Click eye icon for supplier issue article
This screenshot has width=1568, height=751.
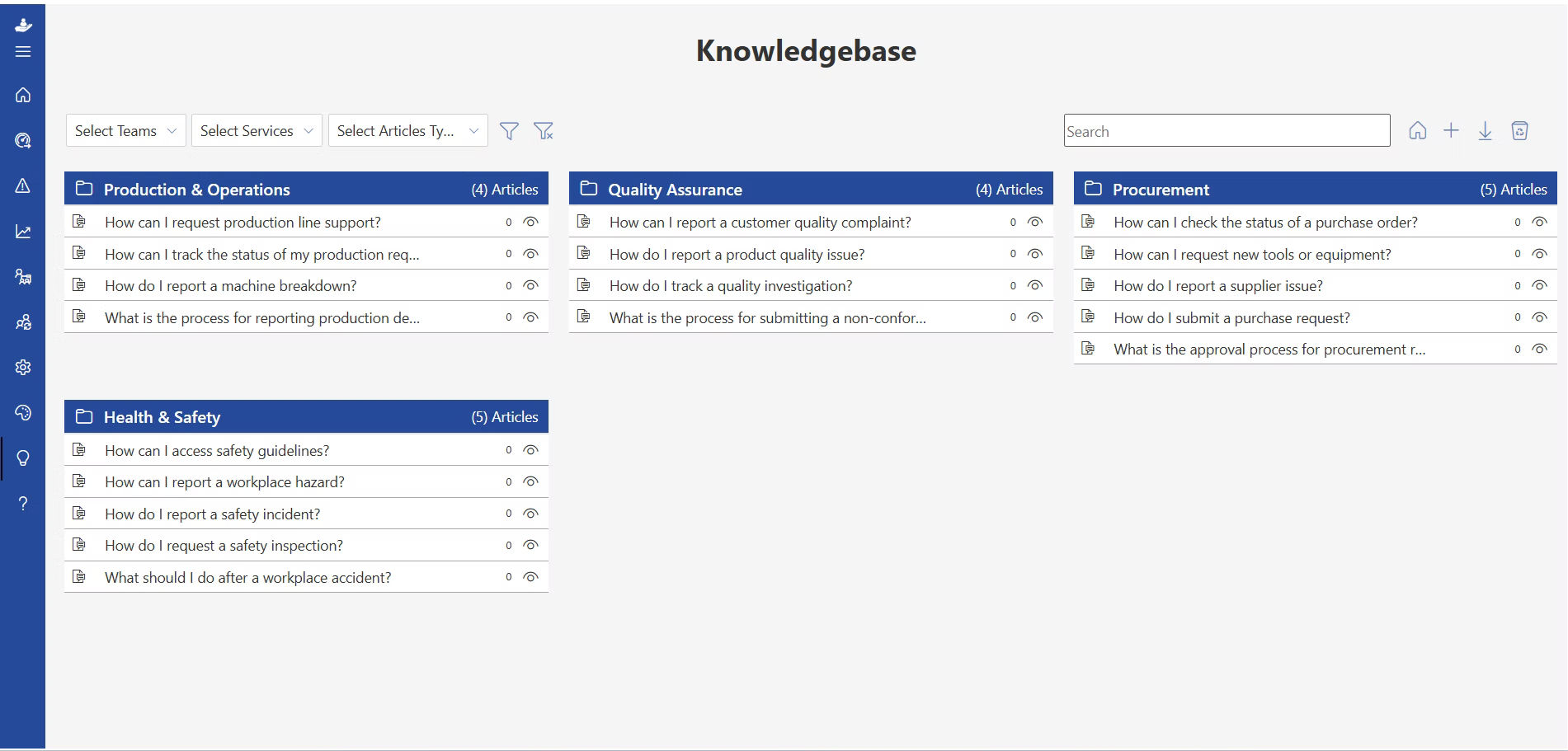(x=1539, y=285)
